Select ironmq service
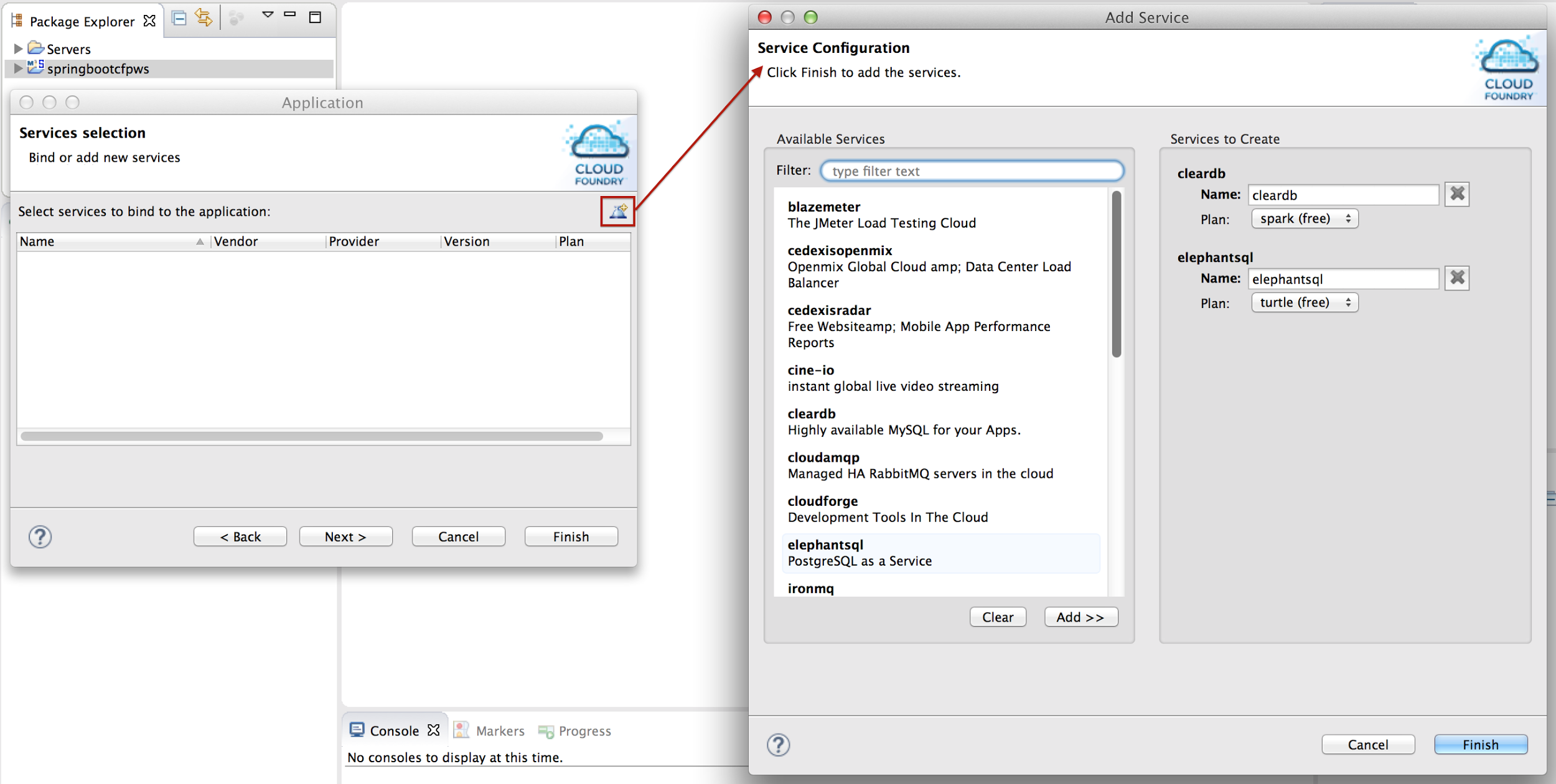This screenshot has width=1556, height=784. pos(940,588)
